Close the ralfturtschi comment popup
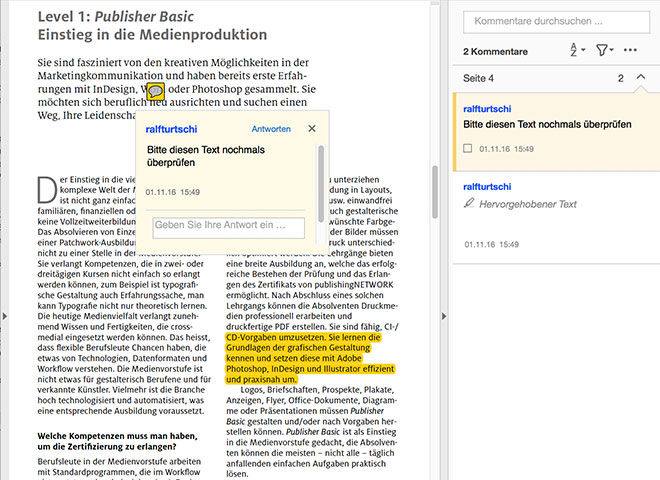This screenshot has height=480, width=660. coord(311,128)
